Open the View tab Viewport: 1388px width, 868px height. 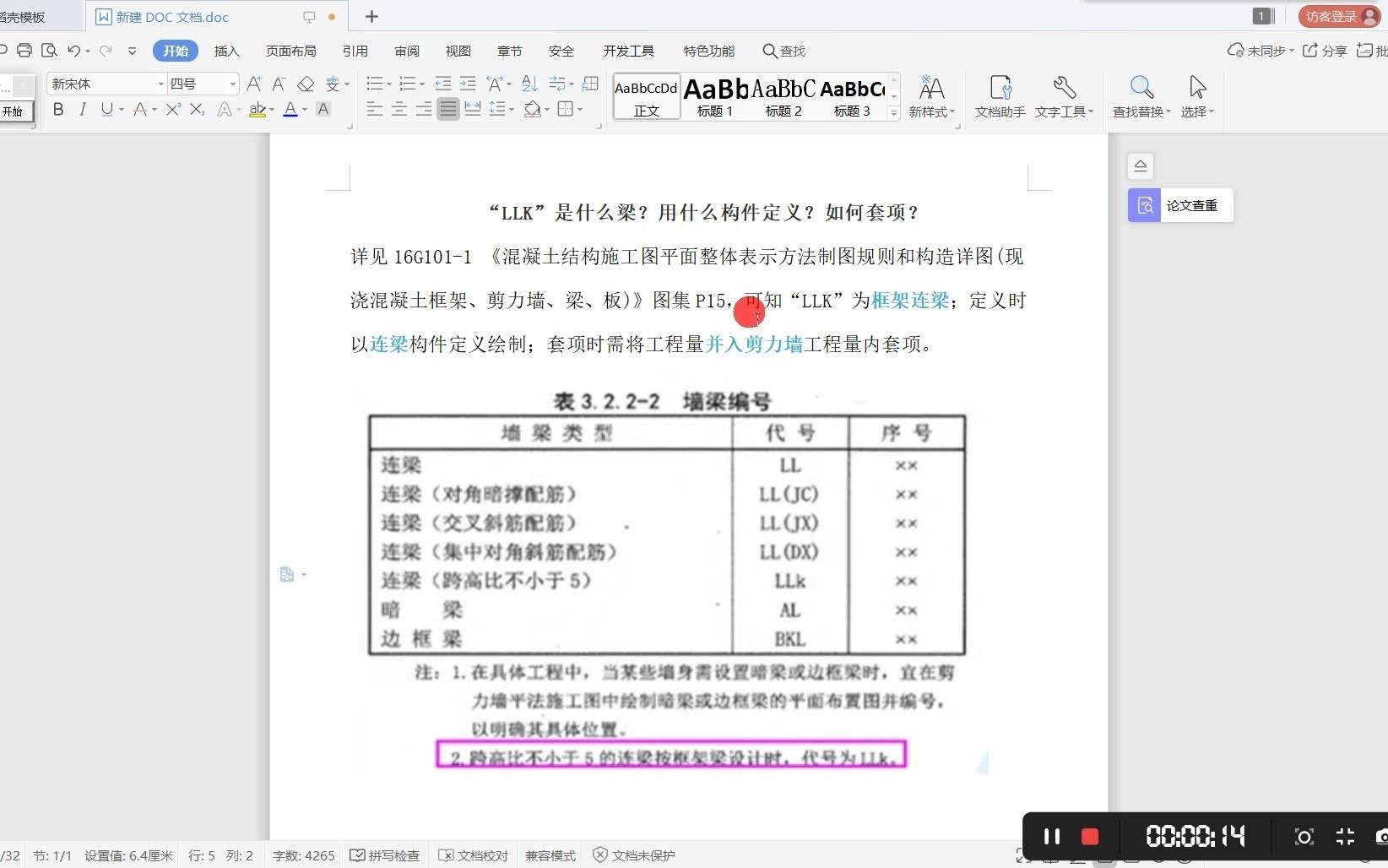click(x=458, y=51)
